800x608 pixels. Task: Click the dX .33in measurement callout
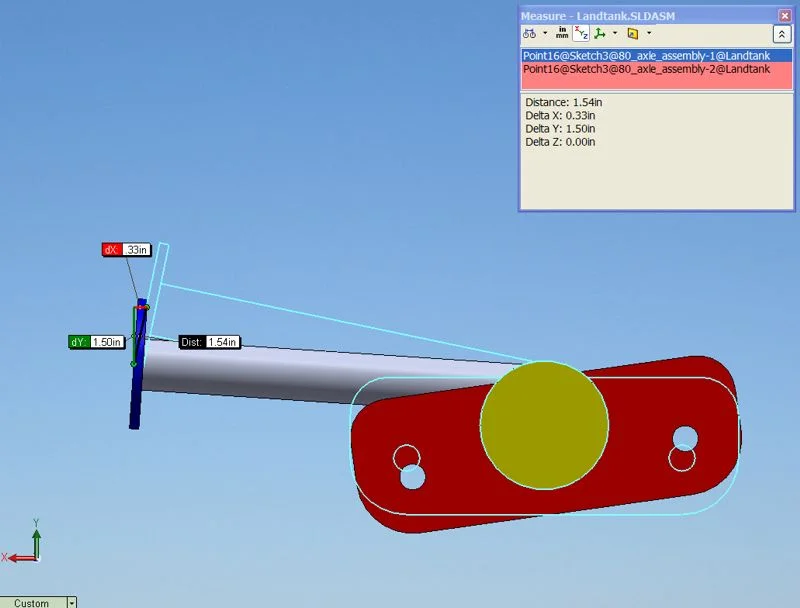click(x=127, y=250)
